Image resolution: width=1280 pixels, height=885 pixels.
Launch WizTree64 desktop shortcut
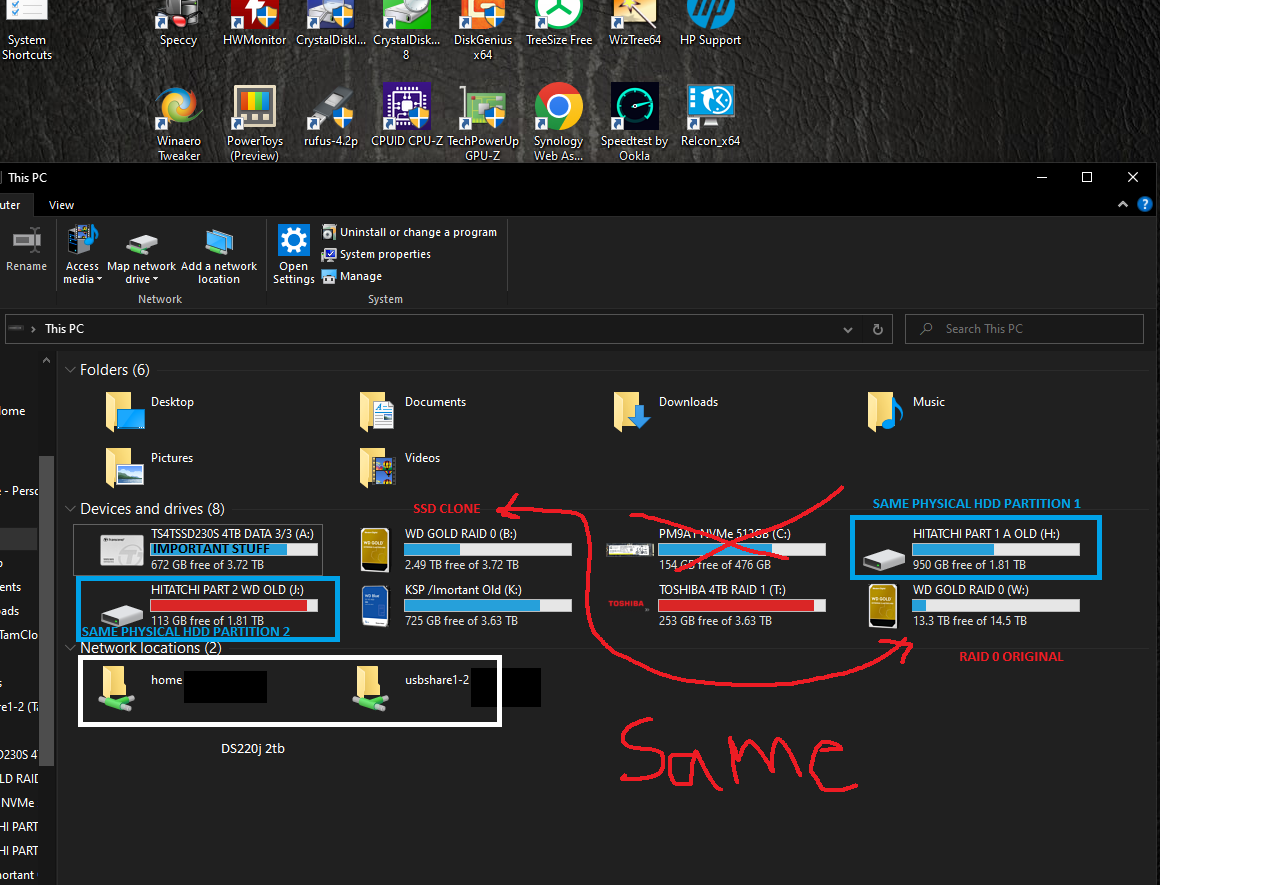pos(635,24)
